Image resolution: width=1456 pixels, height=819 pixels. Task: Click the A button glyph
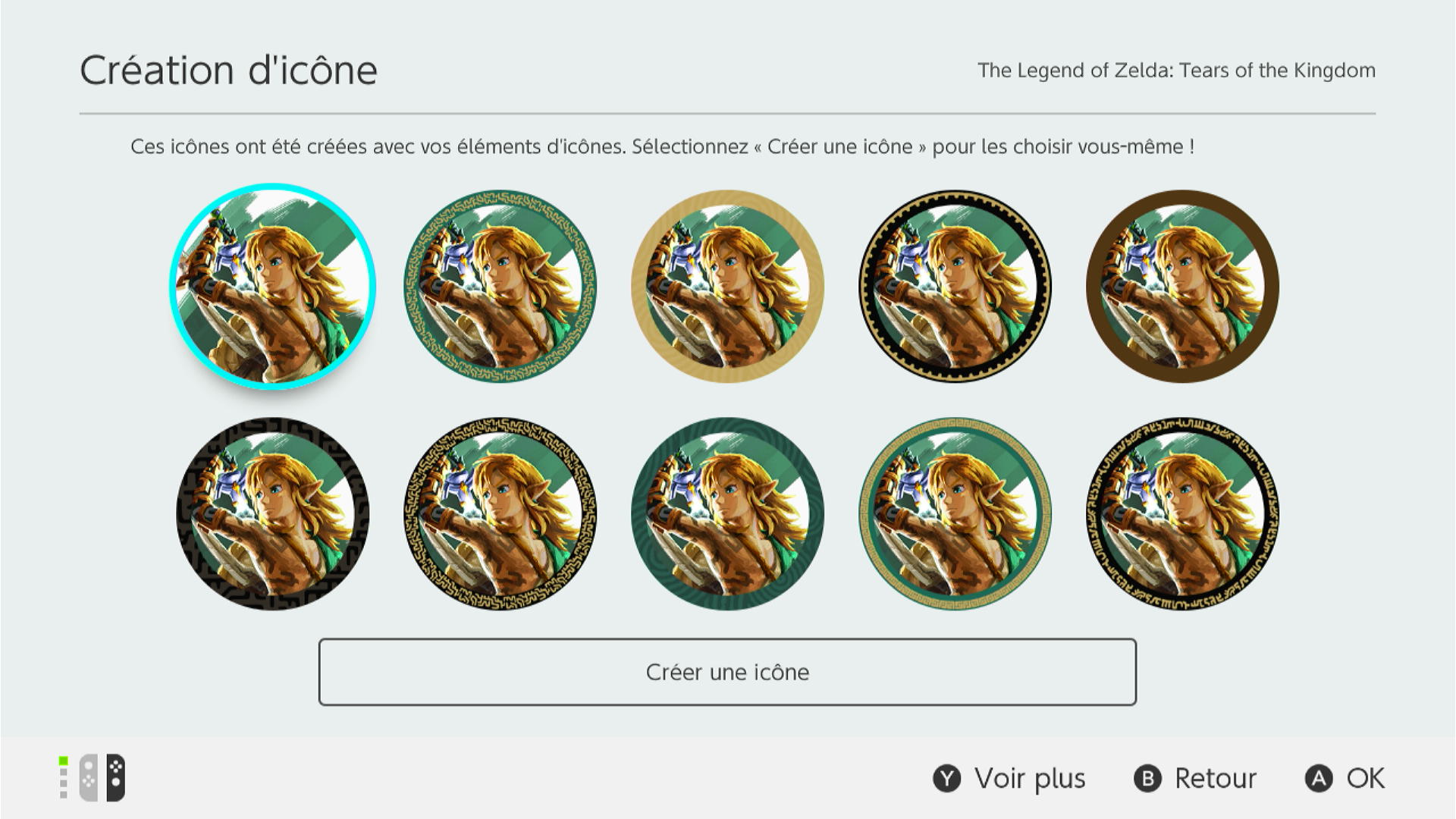[1319, 779]
